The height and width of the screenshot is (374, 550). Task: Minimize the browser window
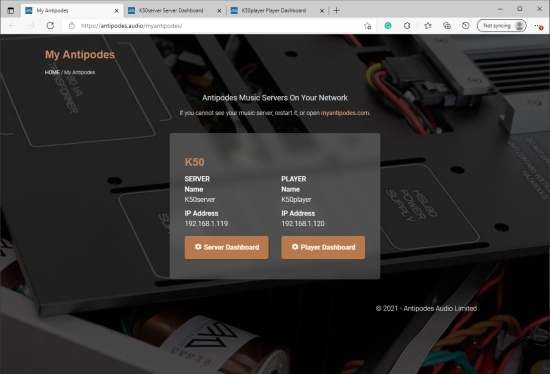(500, 9)
